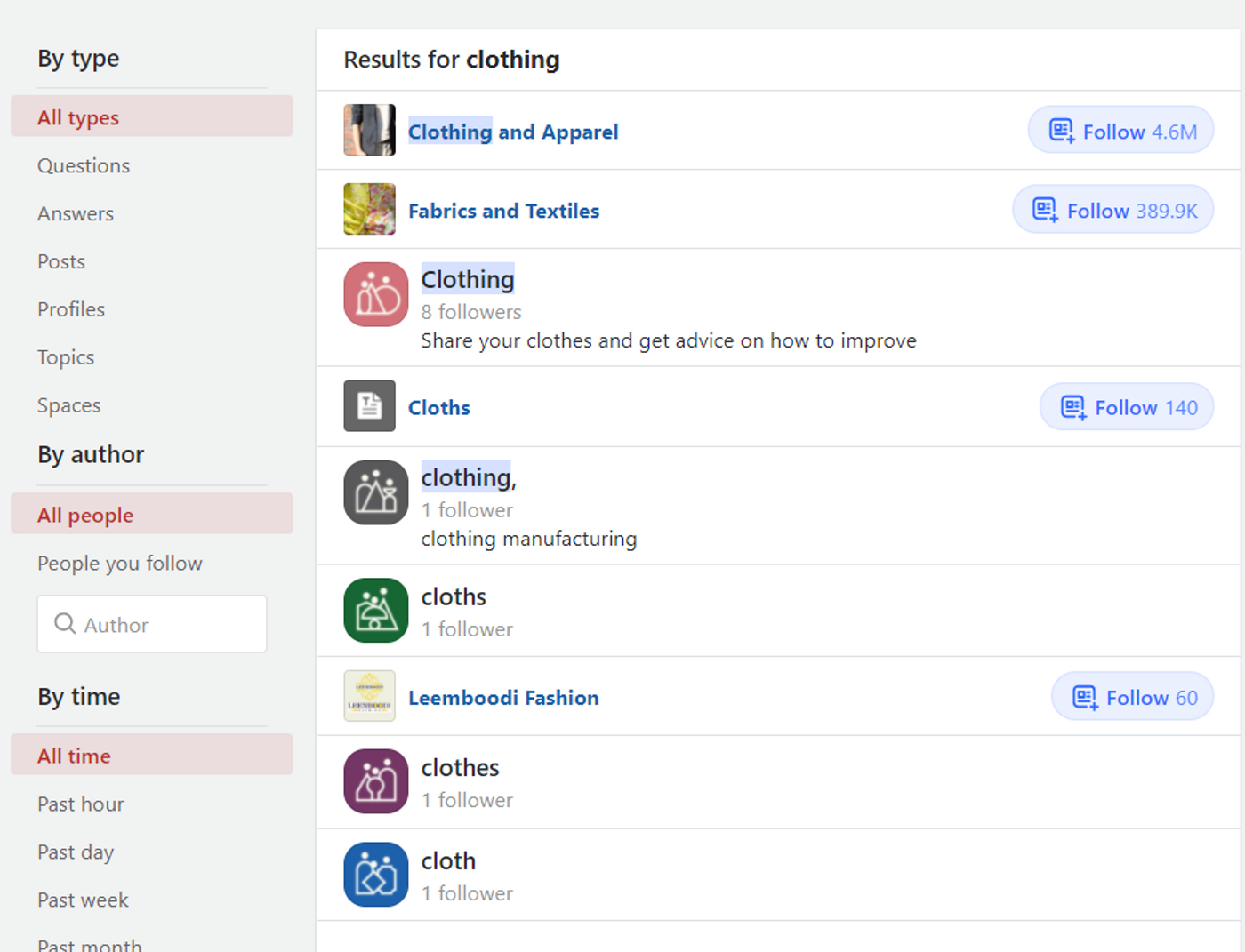This screenshot has width=1245, height=952.
Task: Open the Leemboodi Fashion logo thumbnail
Action: pyautogui.click(x=369, y=696)
